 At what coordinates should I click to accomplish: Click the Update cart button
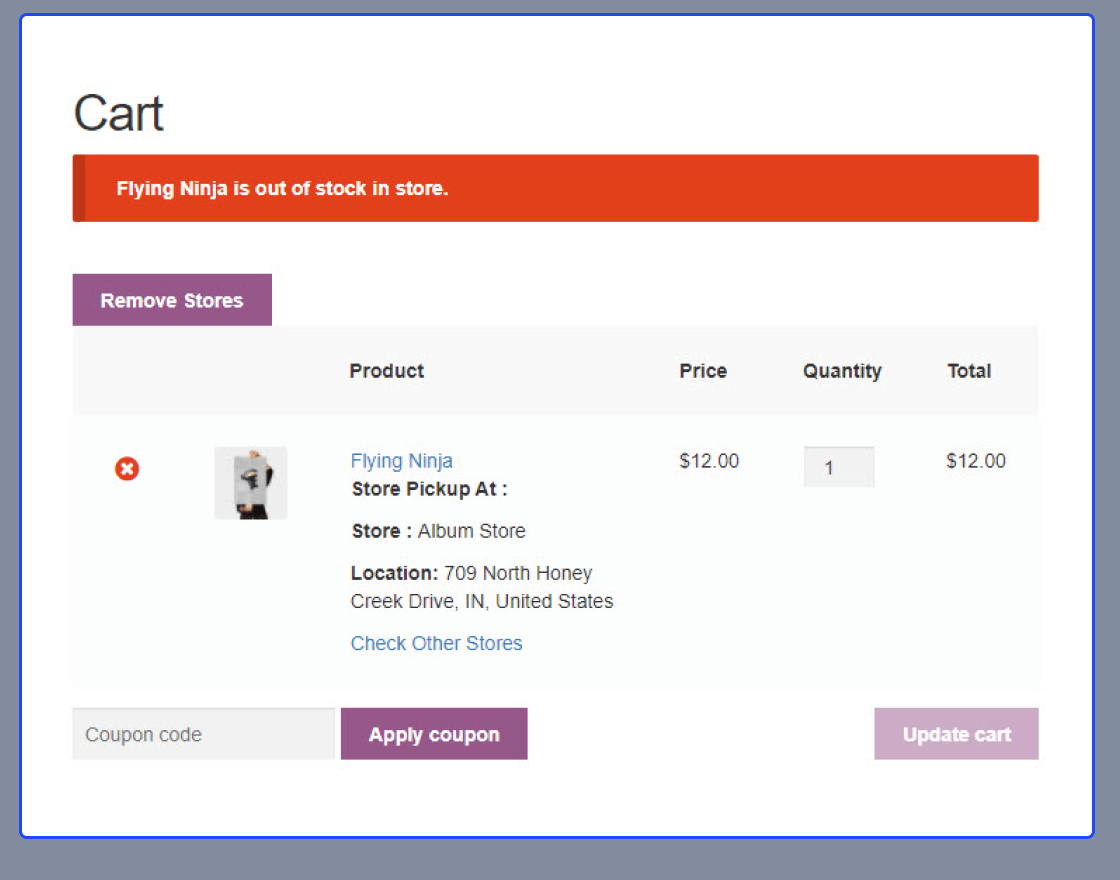956,733
